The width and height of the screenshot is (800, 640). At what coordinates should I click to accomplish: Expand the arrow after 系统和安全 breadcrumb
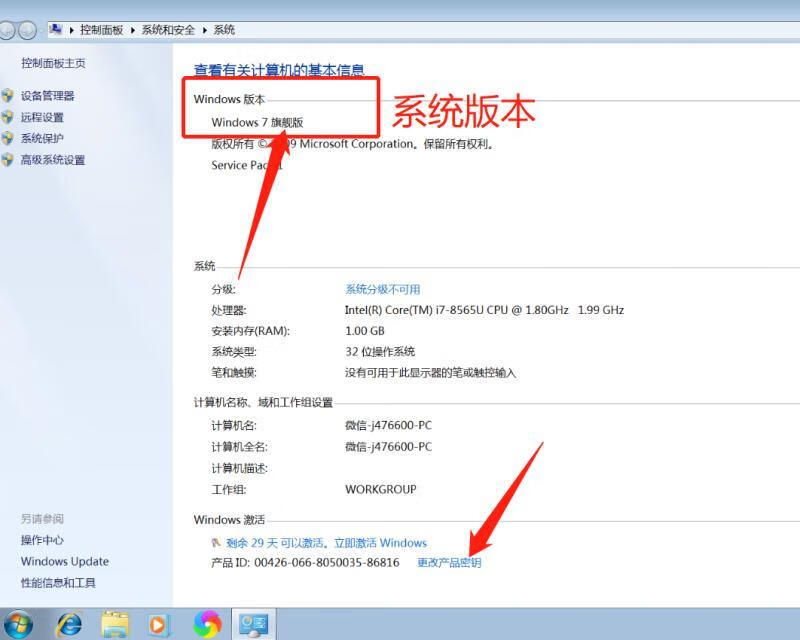click(x=205, y=30)
